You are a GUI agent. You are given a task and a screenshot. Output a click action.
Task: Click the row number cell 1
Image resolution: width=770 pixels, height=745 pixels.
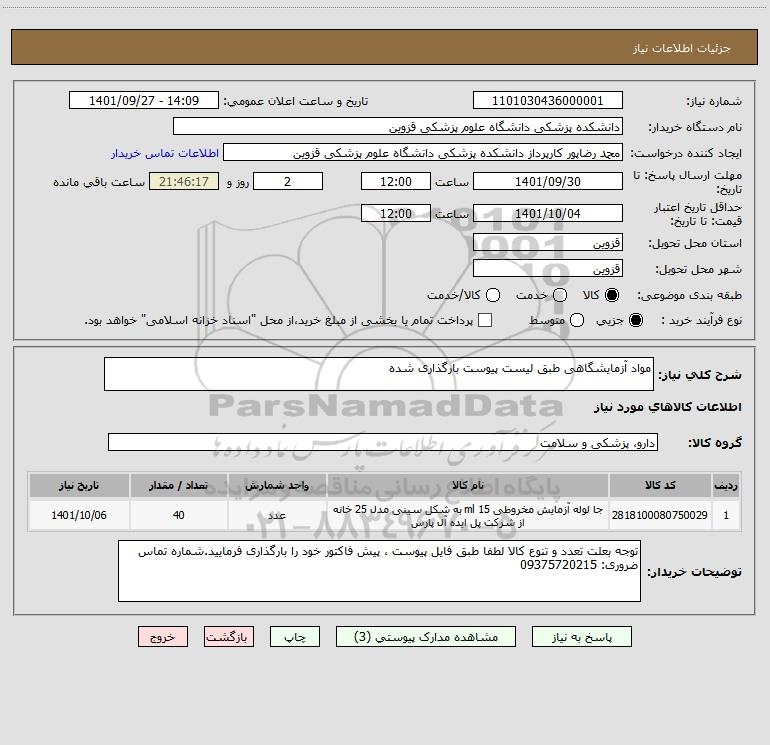pyautogui.click(x=726, y=515)
